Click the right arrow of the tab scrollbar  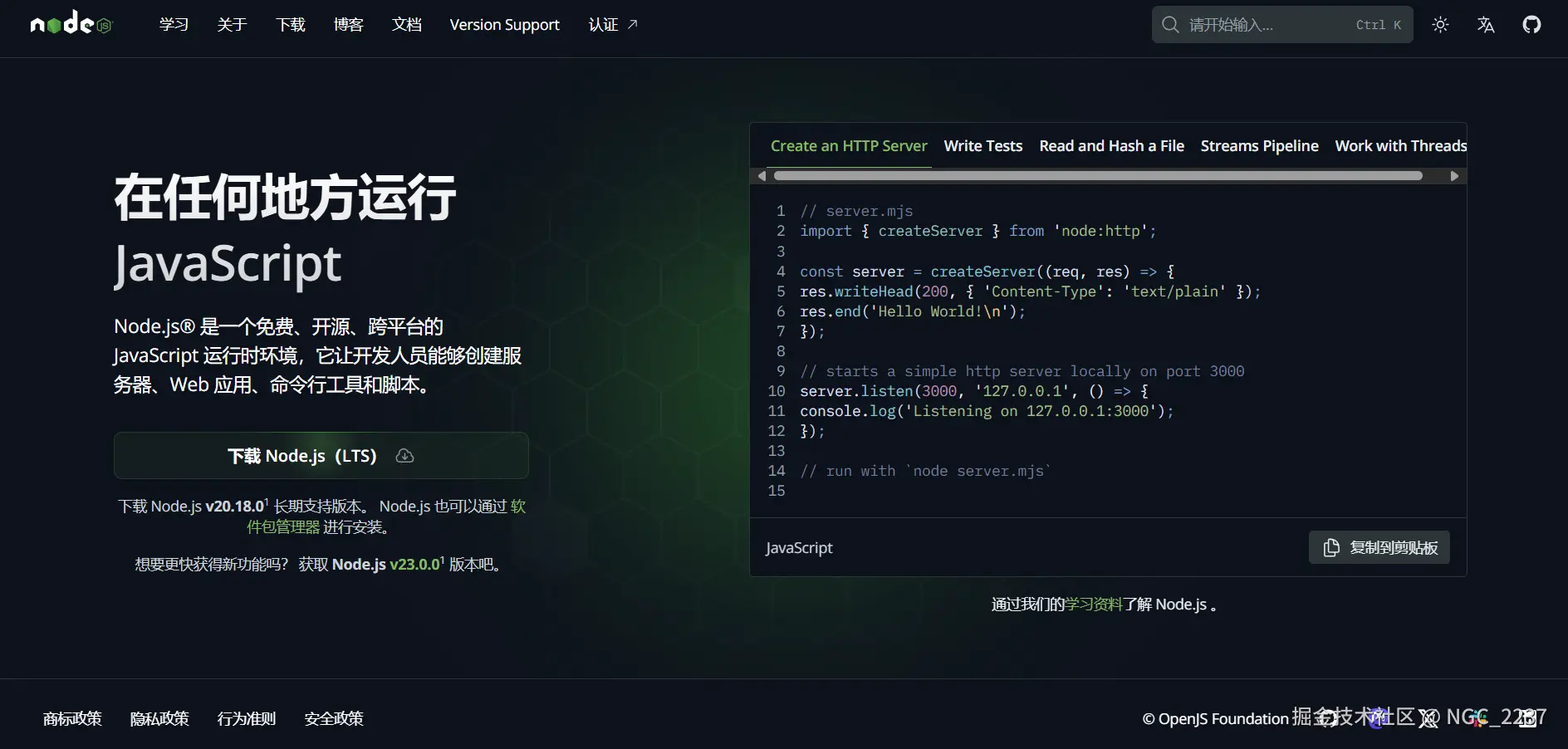coord(1454,176)
